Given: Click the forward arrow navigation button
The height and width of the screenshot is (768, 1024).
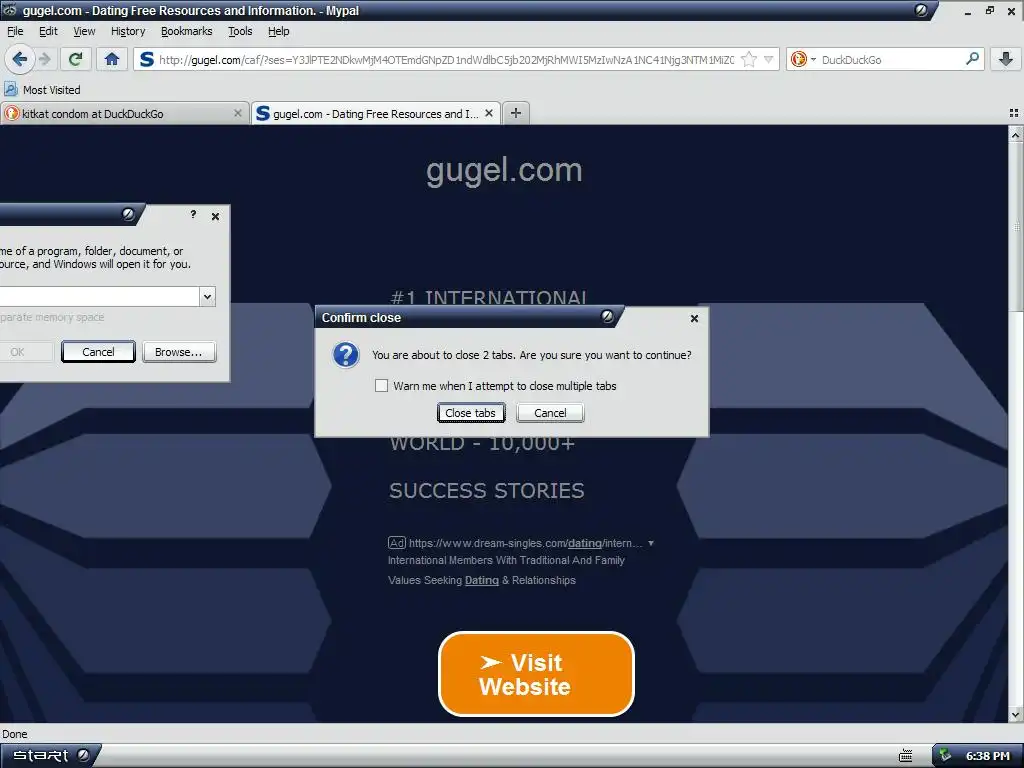Looking at the screenshot, I should point(45,59).
